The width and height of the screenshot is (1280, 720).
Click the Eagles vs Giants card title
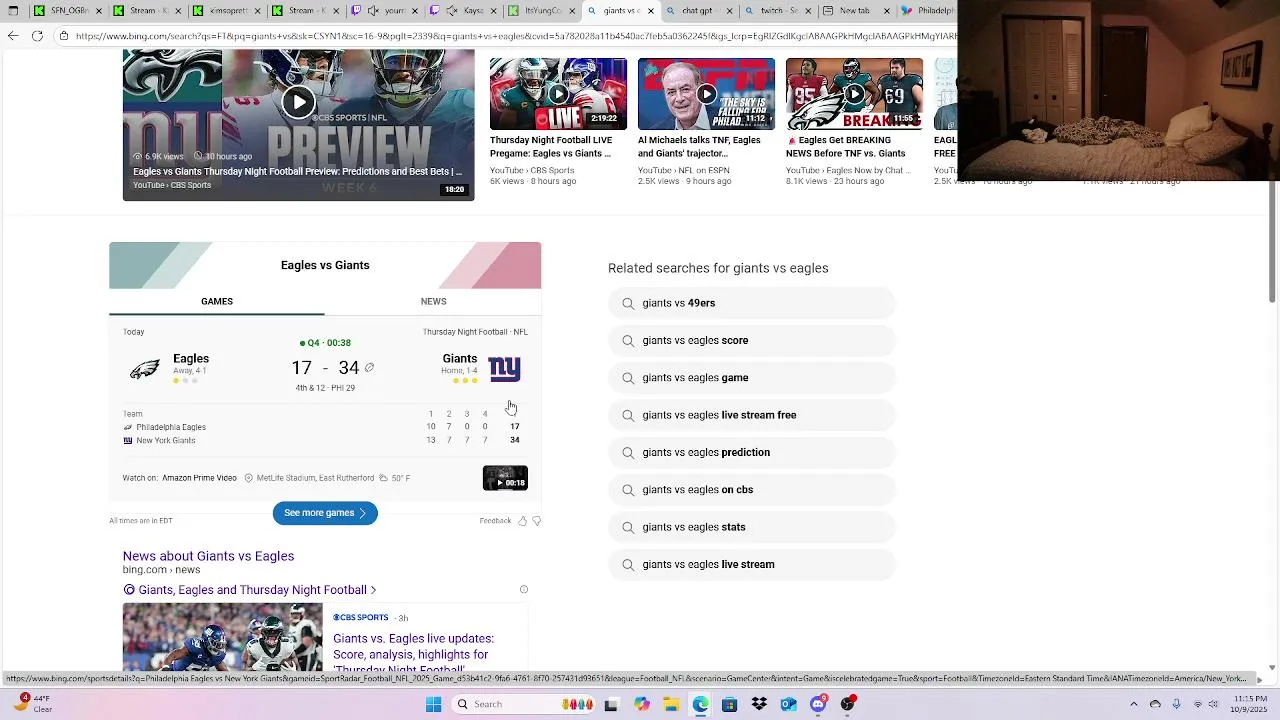coord(325,265)
